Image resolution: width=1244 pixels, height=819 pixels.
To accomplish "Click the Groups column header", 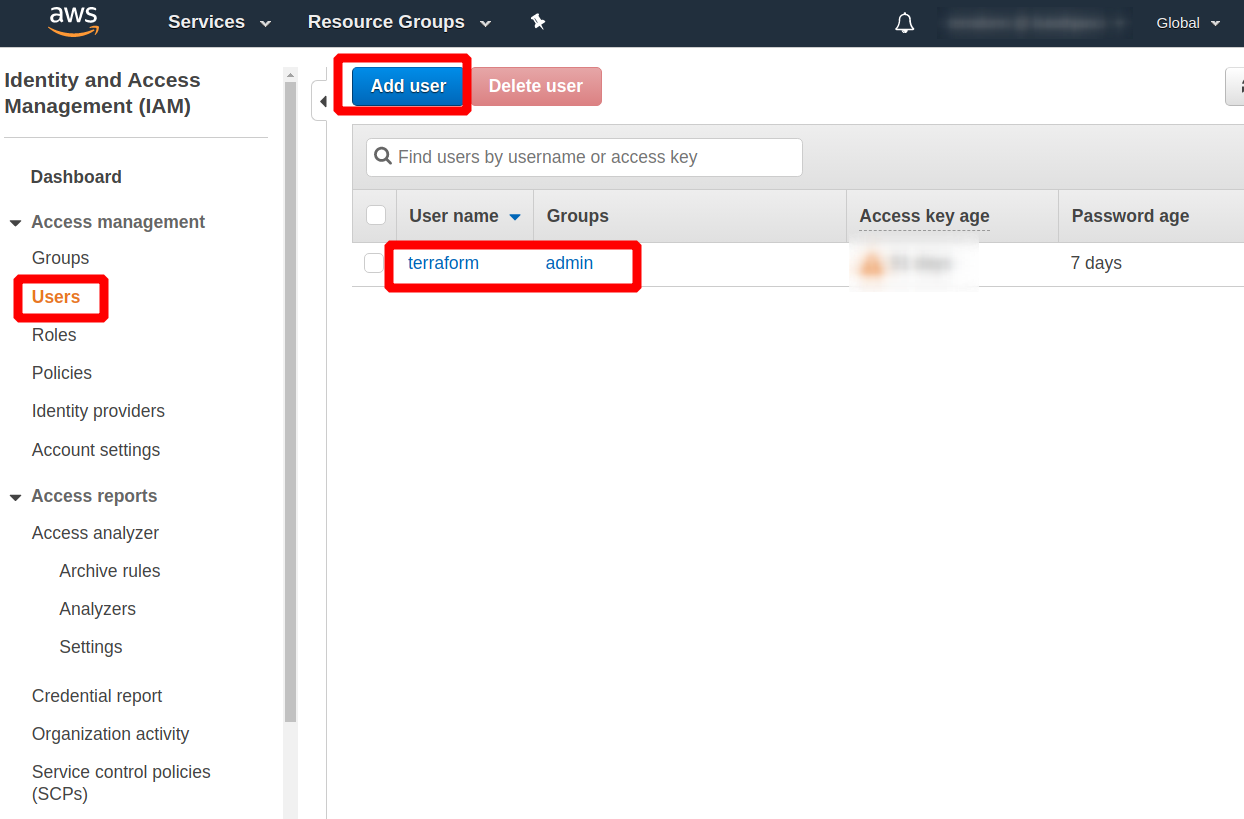I will pos(577,216).
